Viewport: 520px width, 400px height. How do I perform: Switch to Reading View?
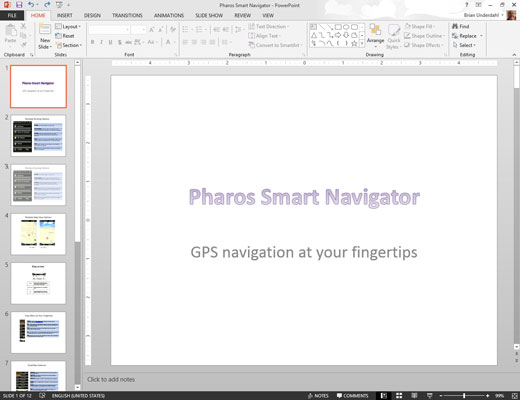tap(414, 396)
